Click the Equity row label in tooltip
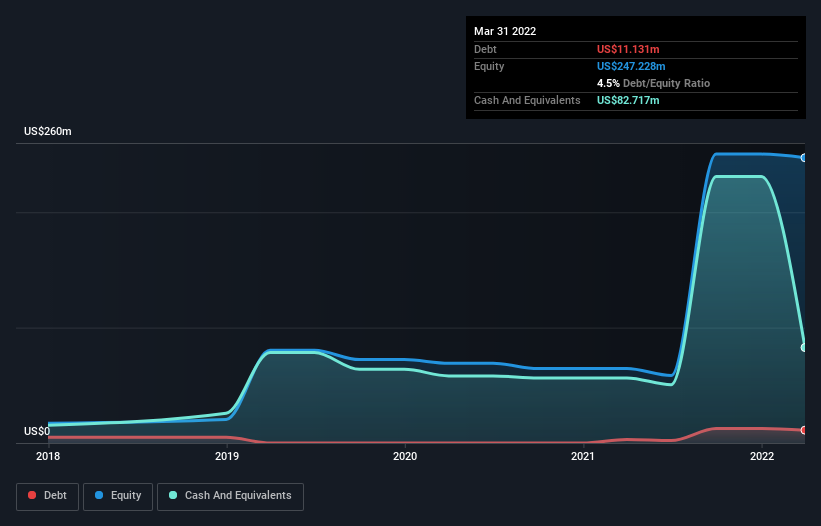Viewport: 821px width, 526px height. pos(489,66)
